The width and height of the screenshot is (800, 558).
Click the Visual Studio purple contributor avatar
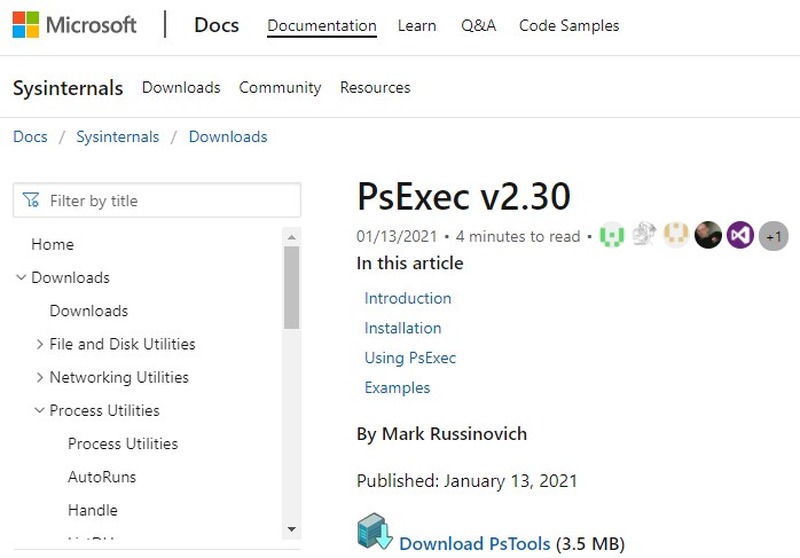coord(740,236)
